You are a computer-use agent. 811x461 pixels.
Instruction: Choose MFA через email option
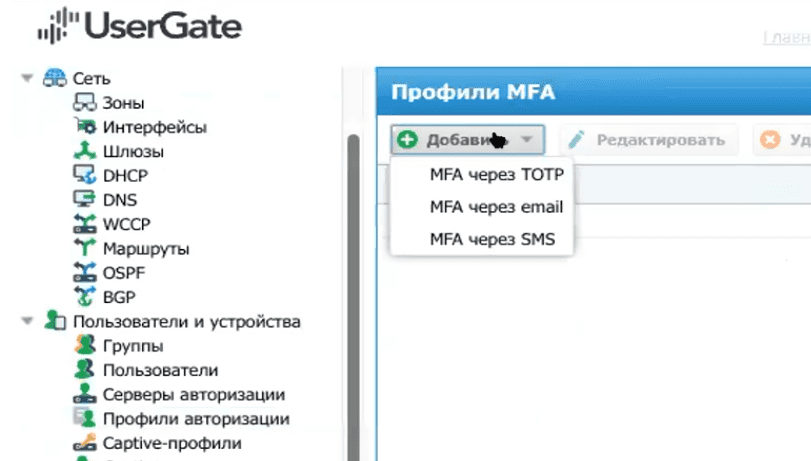496,207
